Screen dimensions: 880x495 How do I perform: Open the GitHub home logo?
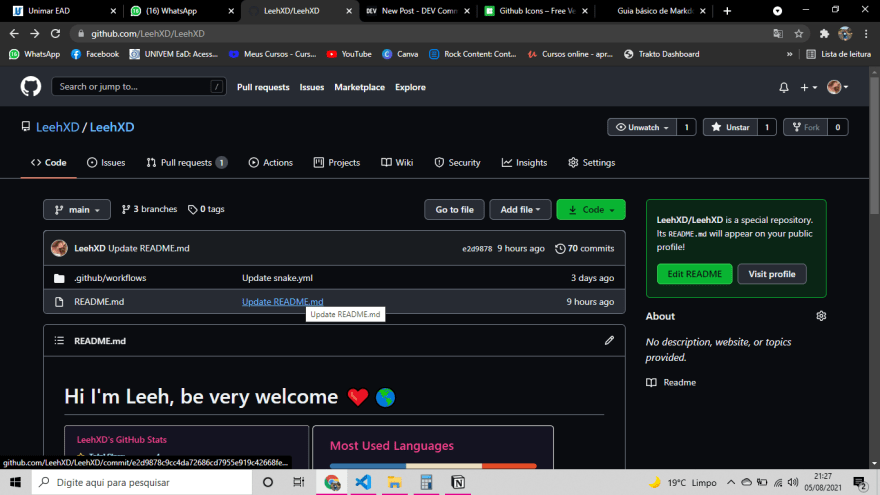click(31, 86)
